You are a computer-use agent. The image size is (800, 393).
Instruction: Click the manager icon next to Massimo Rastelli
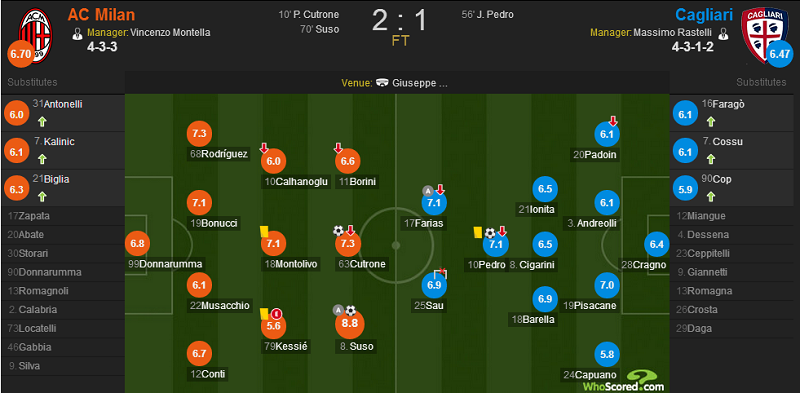pos(723,34)
